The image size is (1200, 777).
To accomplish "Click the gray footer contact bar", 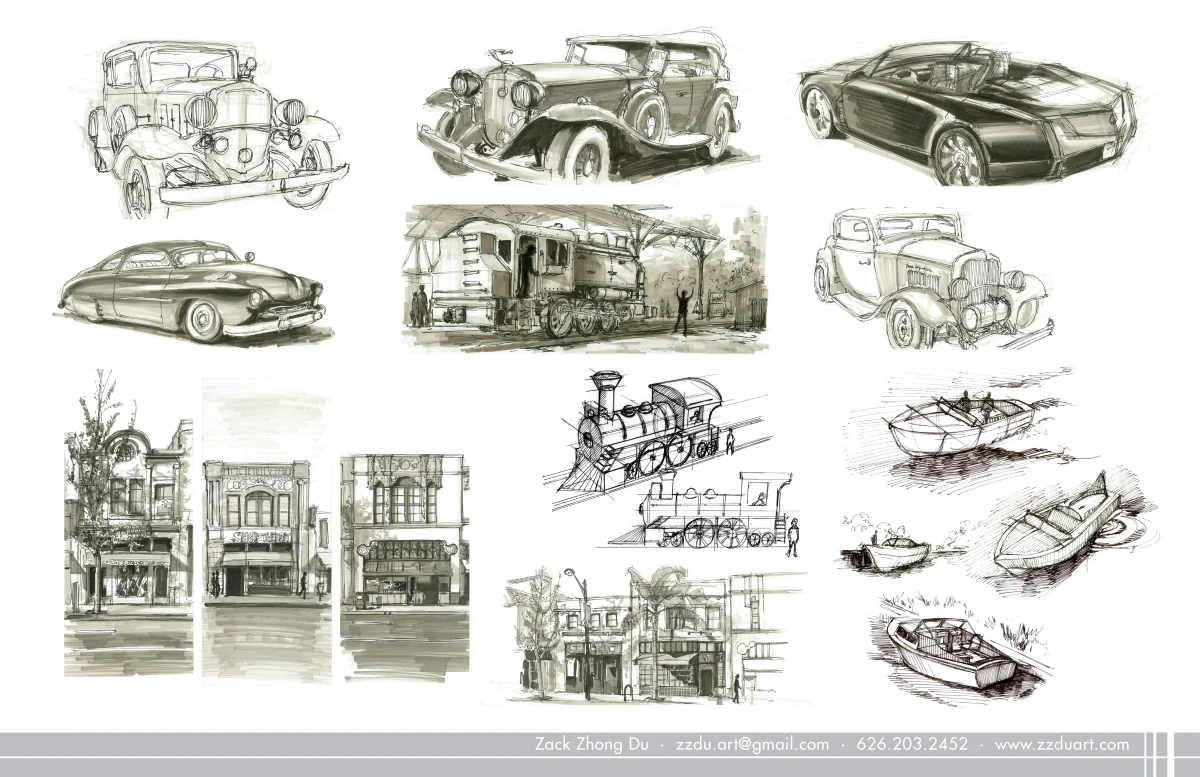I will (x=600, y=745).
